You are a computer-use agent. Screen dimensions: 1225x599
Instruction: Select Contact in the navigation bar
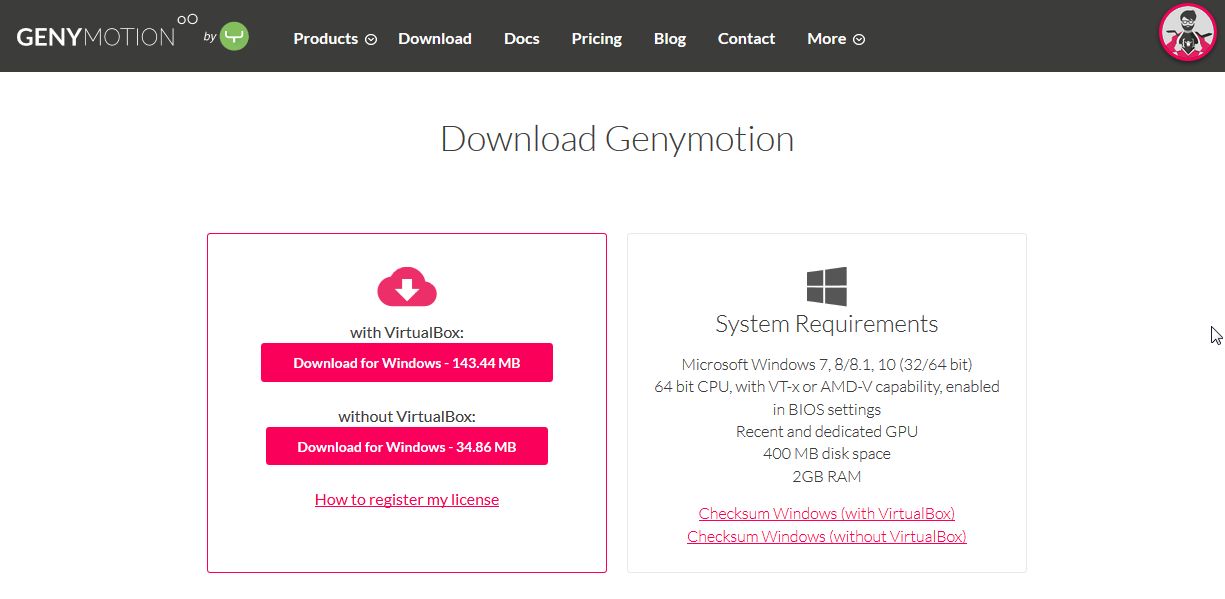746,39
